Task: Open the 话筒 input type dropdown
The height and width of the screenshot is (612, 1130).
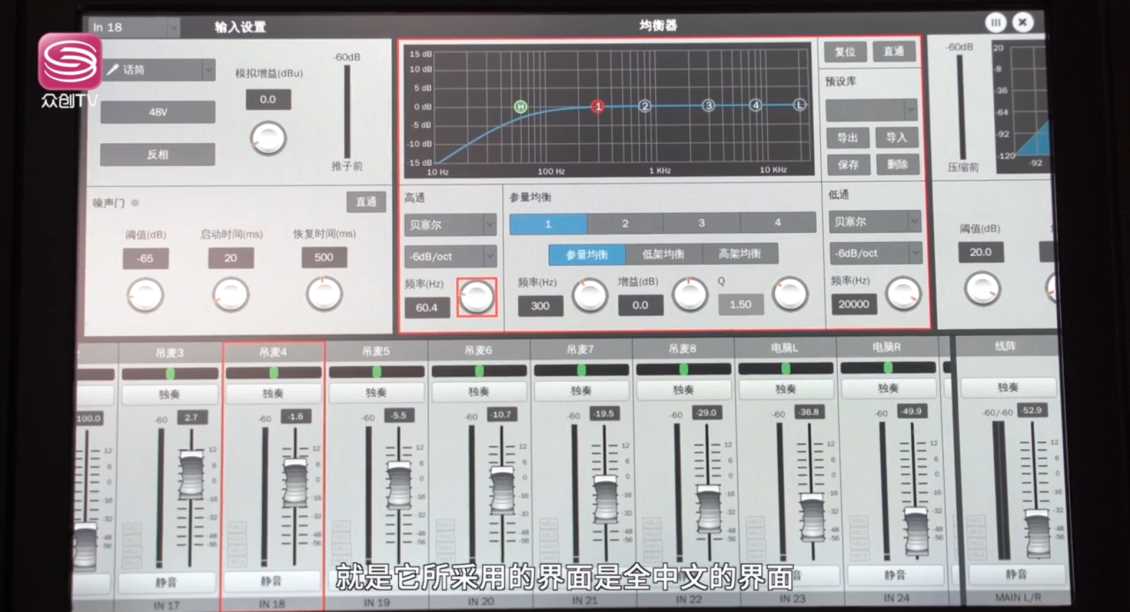Action: (x=159, y=70)
